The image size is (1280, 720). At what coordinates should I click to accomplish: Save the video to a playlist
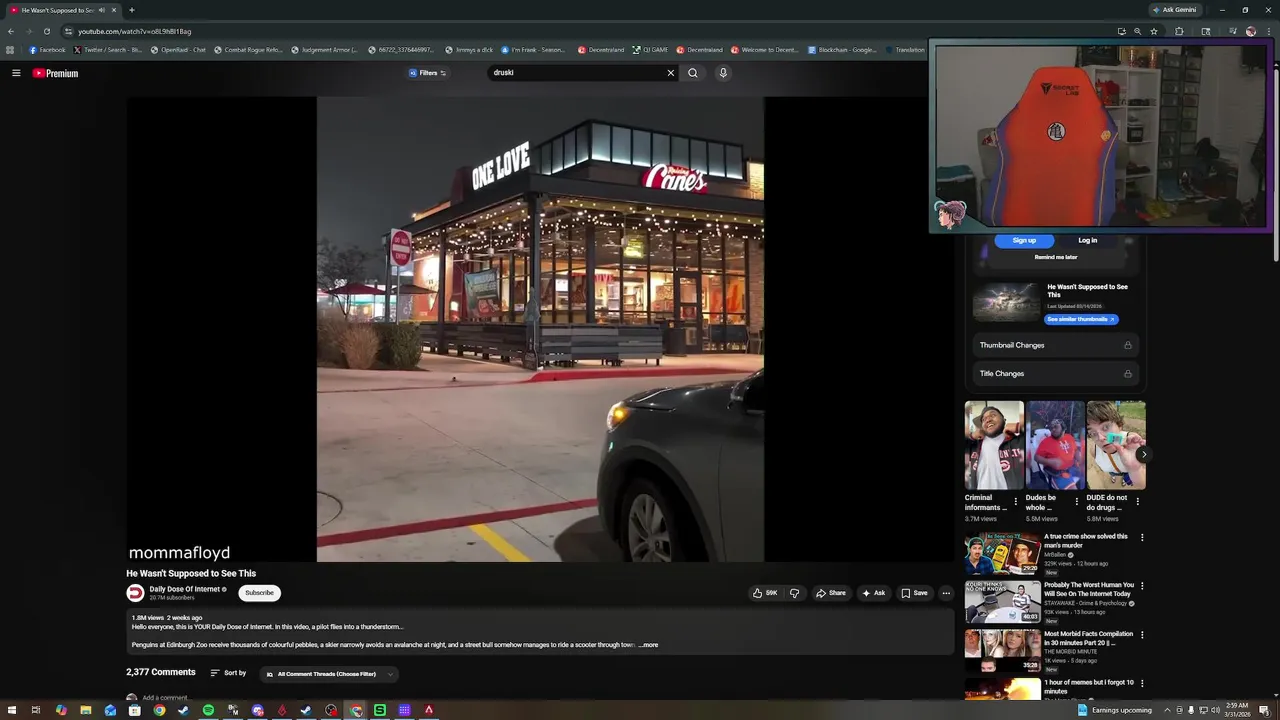[914, 593]
